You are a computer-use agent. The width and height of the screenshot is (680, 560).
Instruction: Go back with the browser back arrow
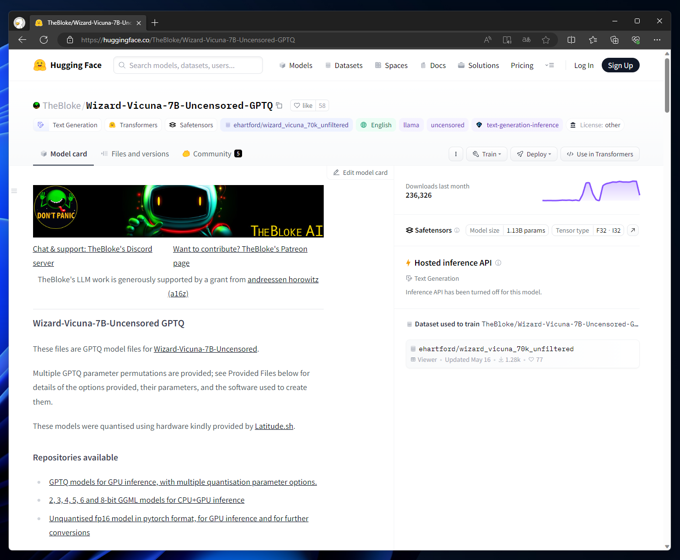[x=22, y=40]
